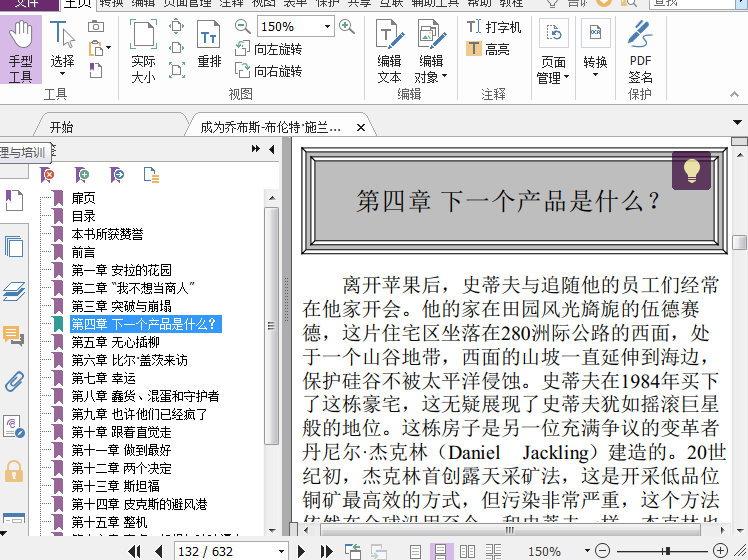748x560 pixels.
Task: Open the paste clipboard dropdown arrow
Action: coord(109,48)
